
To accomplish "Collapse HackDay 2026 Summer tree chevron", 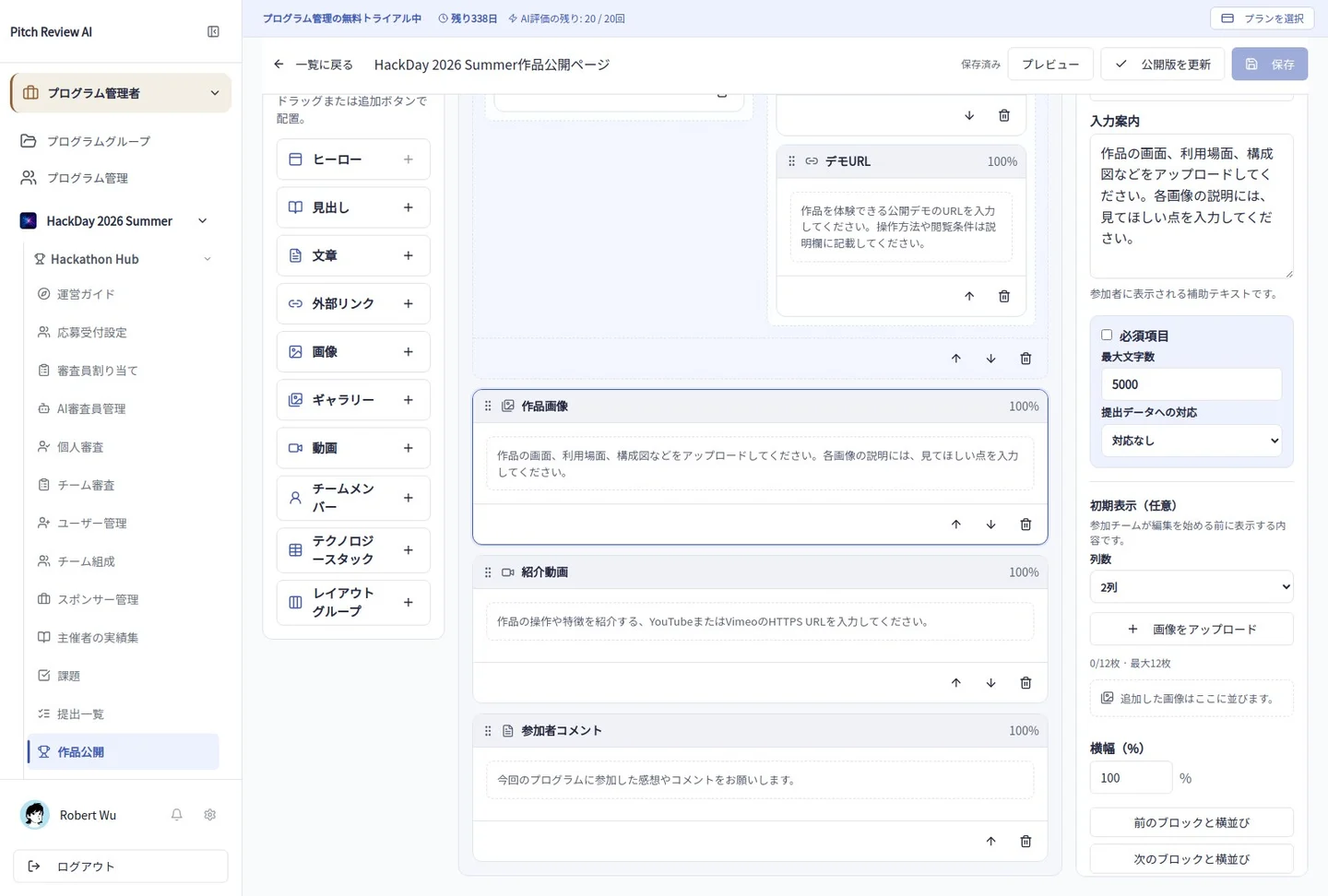I will [203, 221].
